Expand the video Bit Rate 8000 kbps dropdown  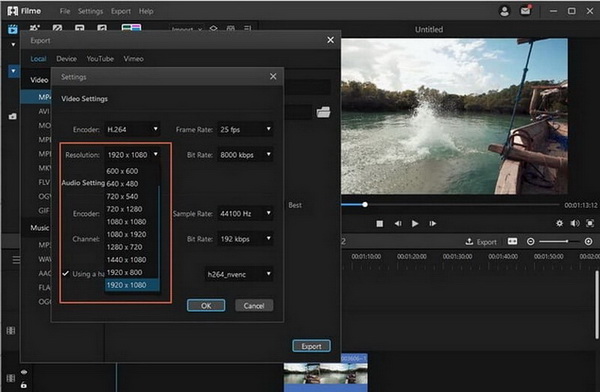click(245, 155)
